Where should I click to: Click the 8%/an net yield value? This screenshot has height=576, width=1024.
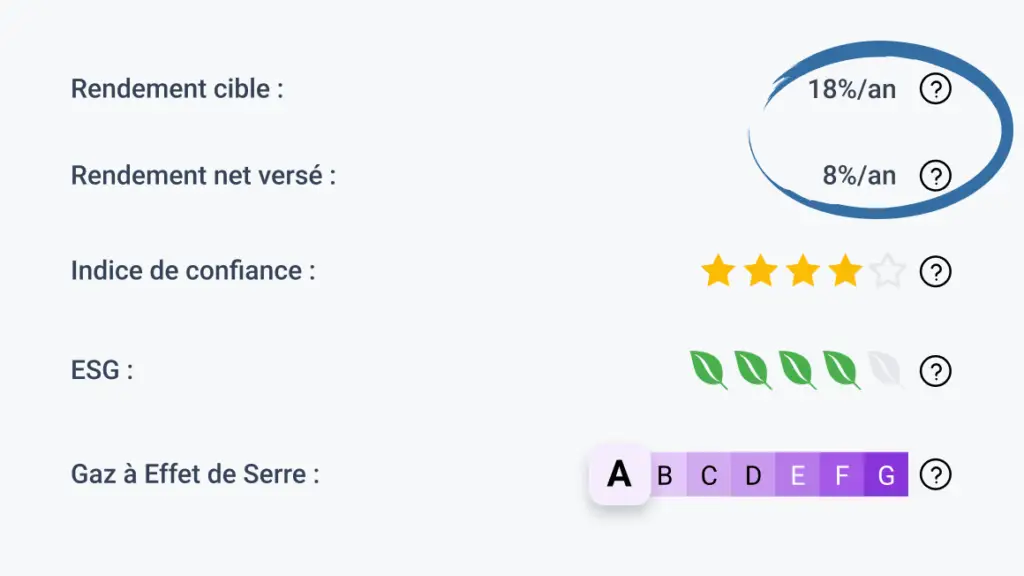point(859,176)
